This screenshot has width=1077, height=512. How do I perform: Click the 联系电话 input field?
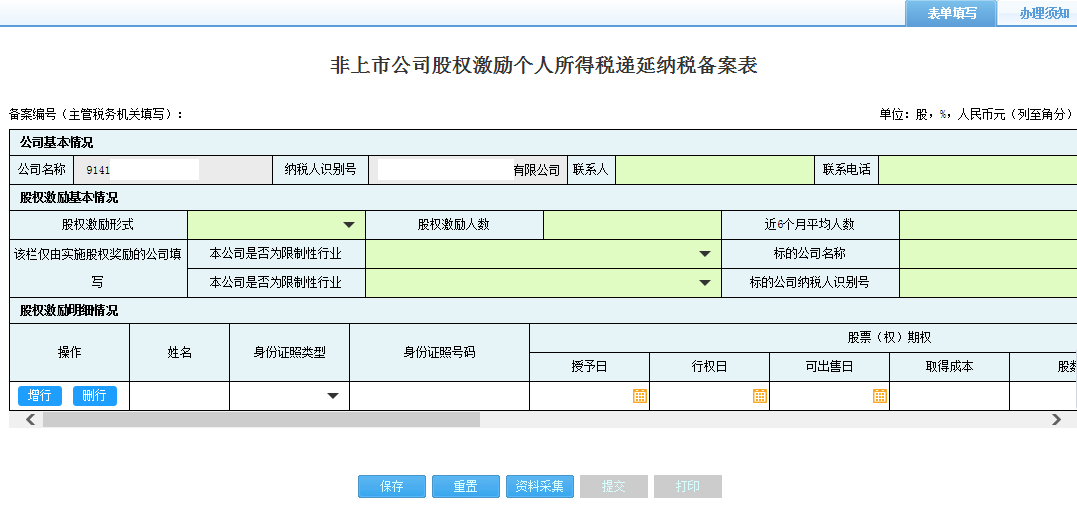coord(976,170)
